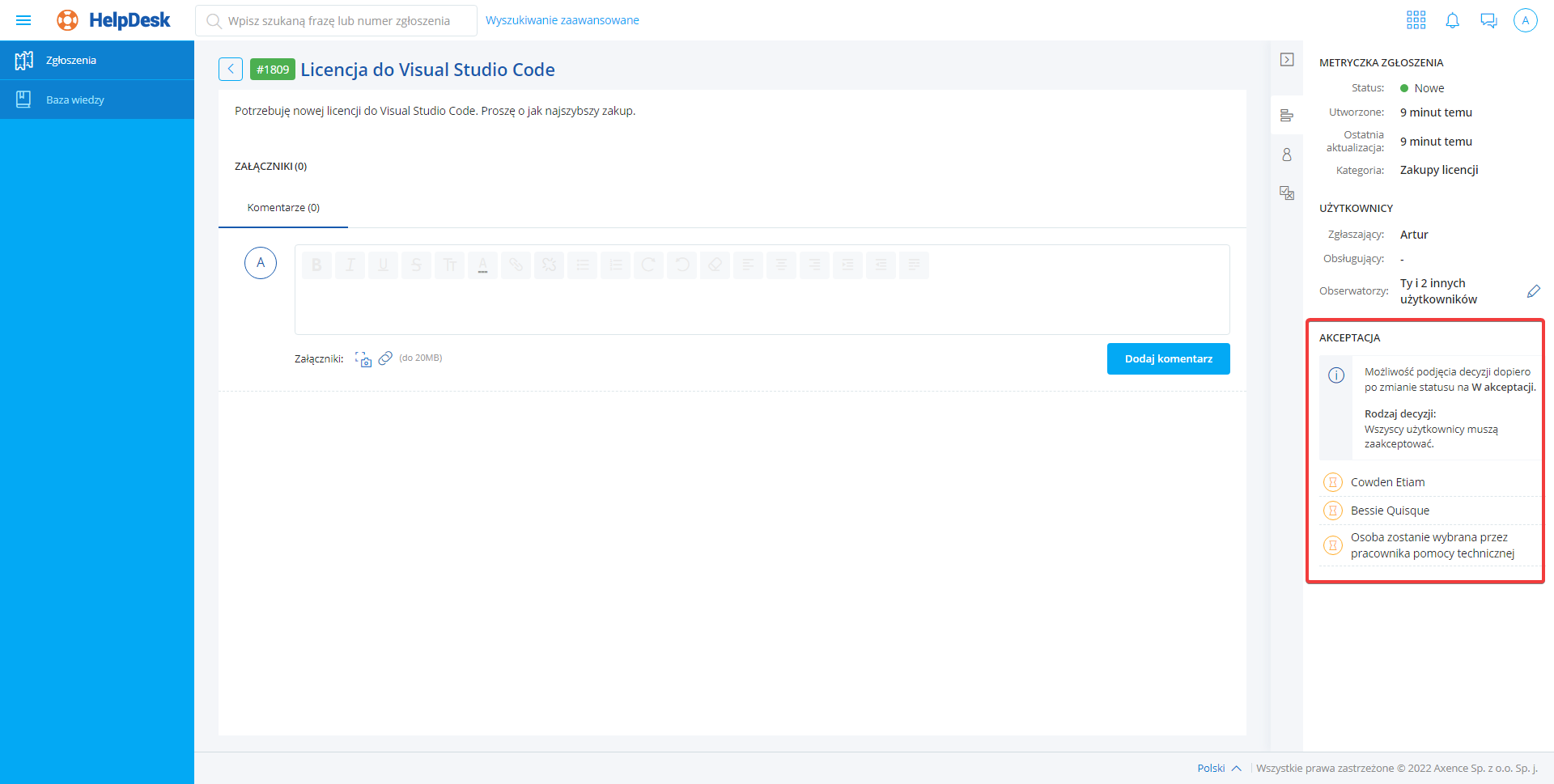Collapse the right details panel
This screenshot has height=784, width=1554.
point(1287,60)
